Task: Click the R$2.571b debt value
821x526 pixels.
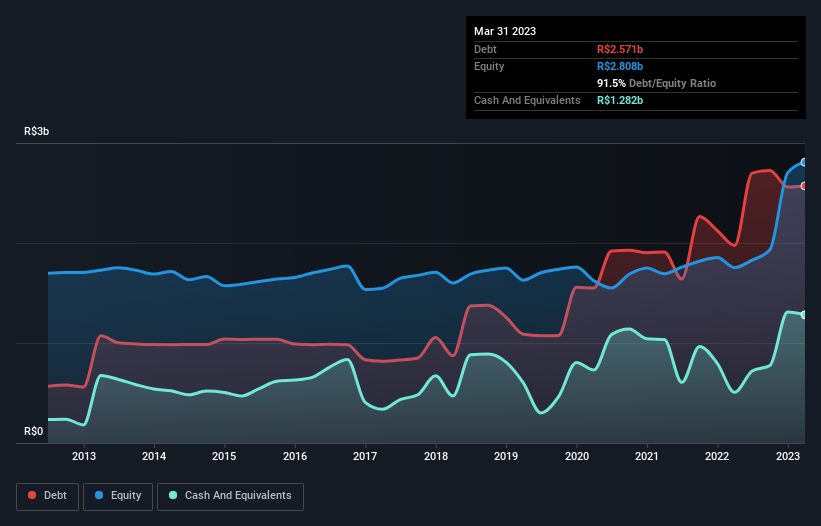Action: click(x=620, y=49)
